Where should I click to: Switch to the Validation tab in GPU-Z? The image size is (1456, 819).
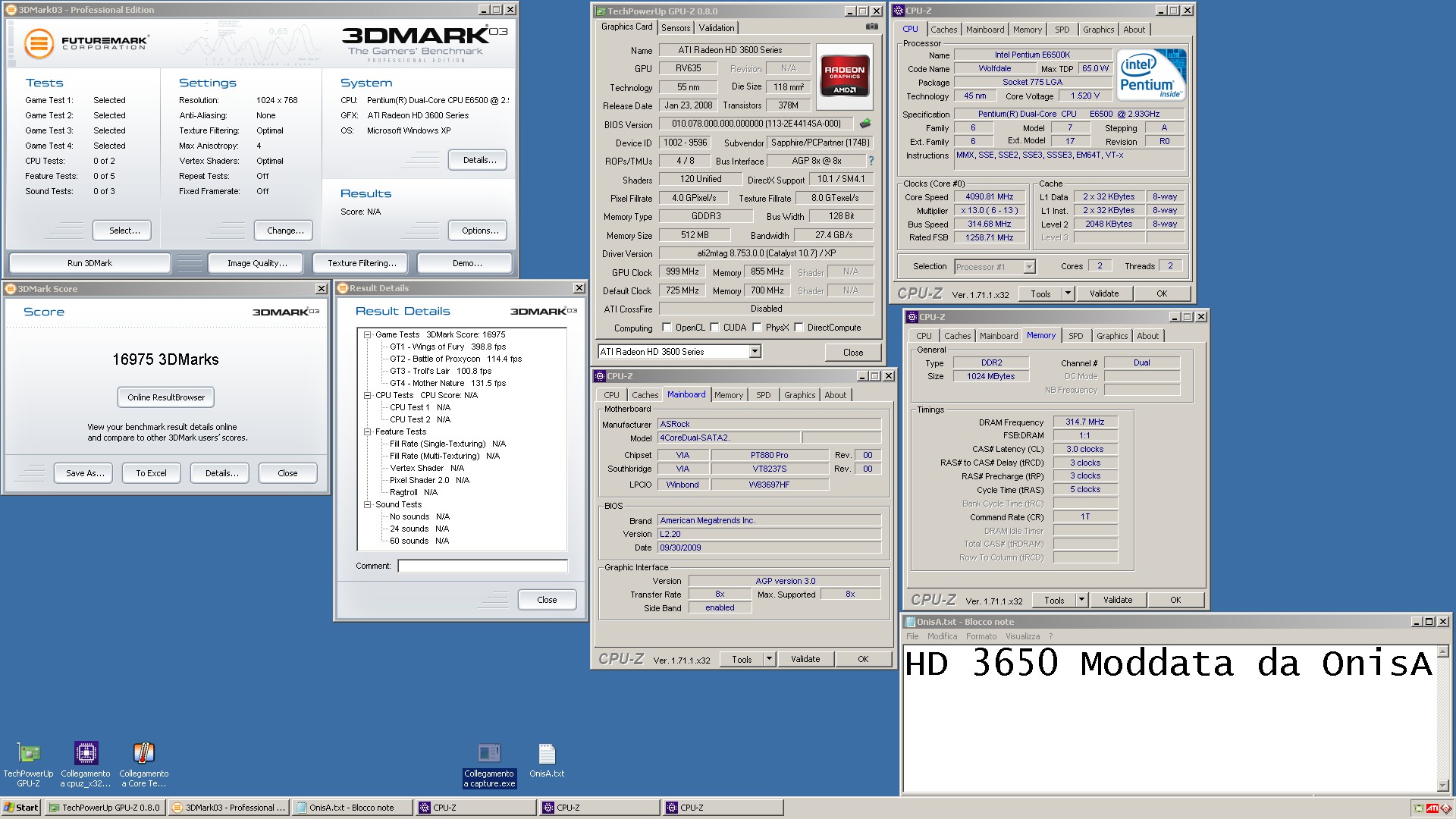(x=717, y=28)
